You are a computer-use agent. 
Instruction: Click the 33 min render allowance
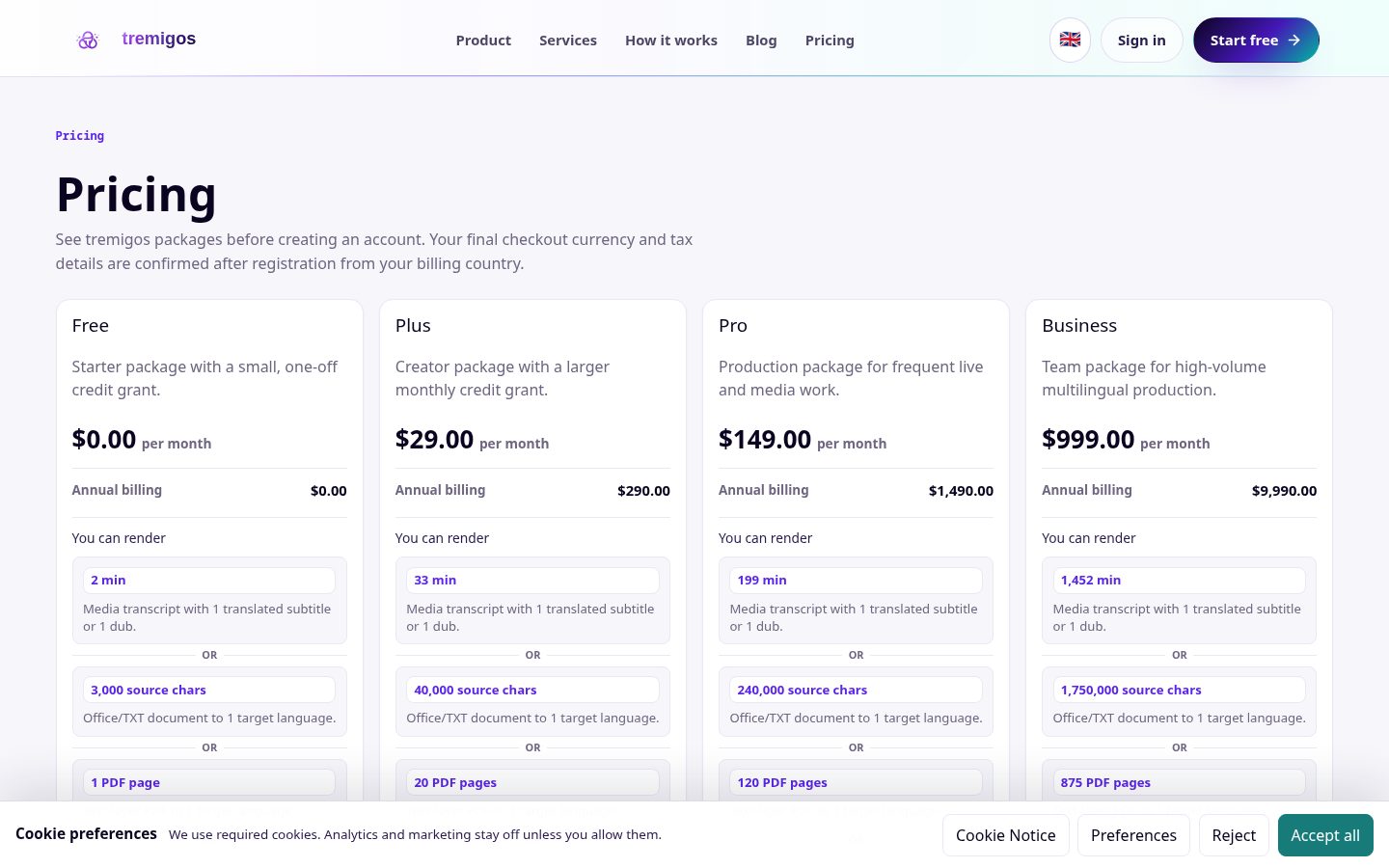532,581
